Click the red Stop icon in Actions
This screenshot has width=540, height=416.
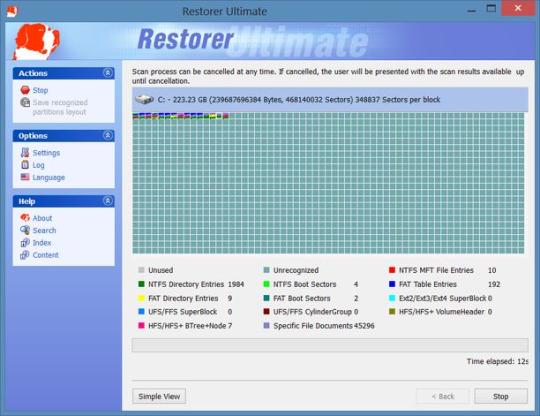coord(25,90)
